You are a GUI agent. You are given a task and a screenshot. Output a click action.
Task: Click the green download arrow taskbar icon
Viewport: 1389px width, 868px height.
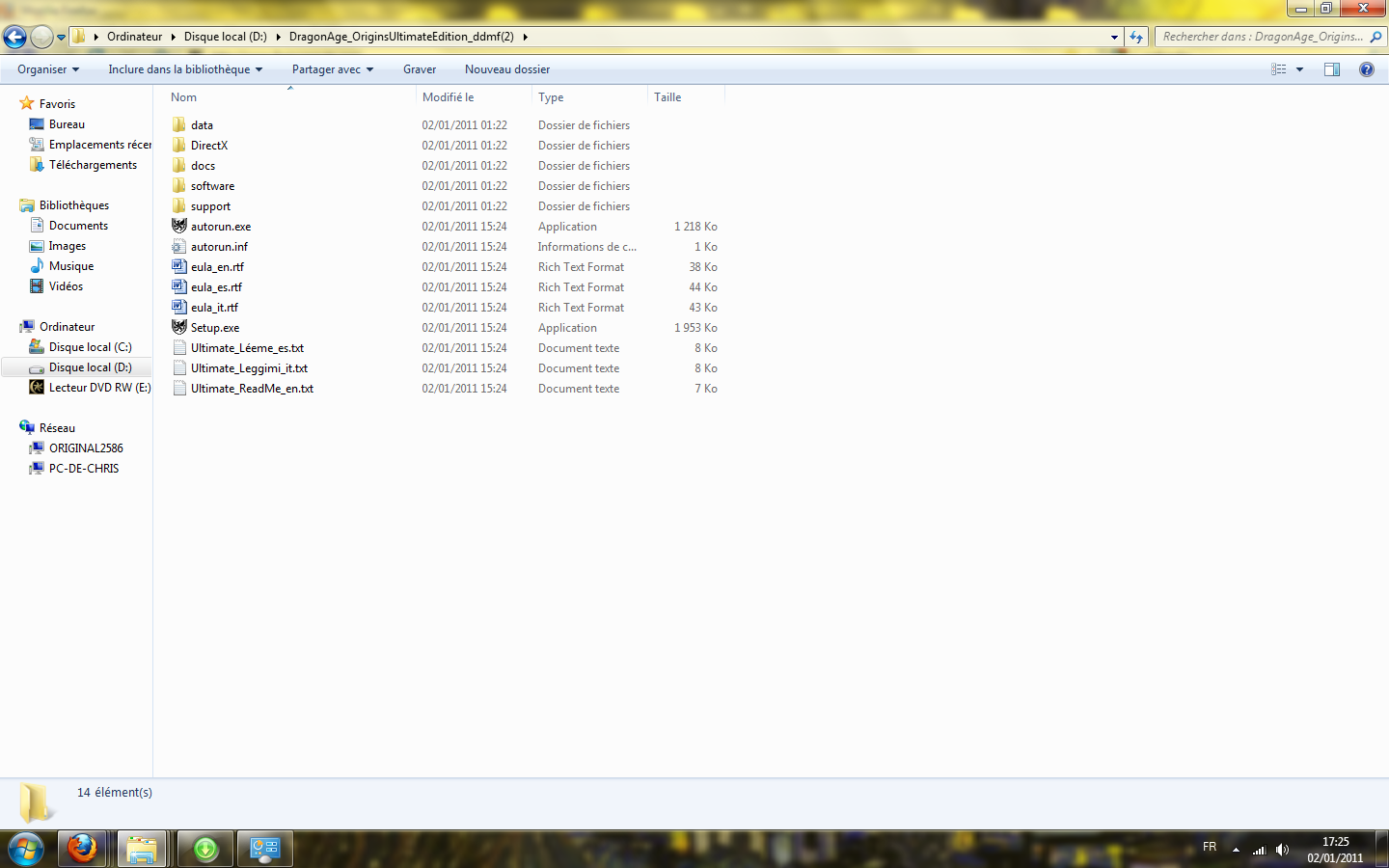[x=205, y=849]
